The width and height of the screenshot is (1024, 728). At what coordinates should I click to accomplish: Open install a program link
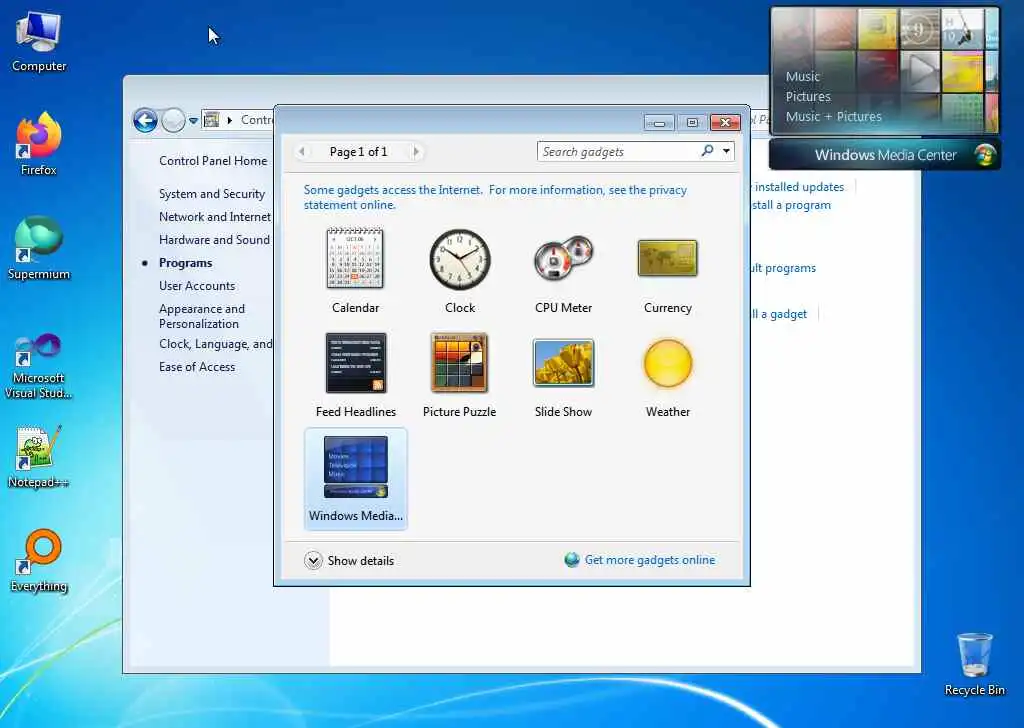click(791, 205)
